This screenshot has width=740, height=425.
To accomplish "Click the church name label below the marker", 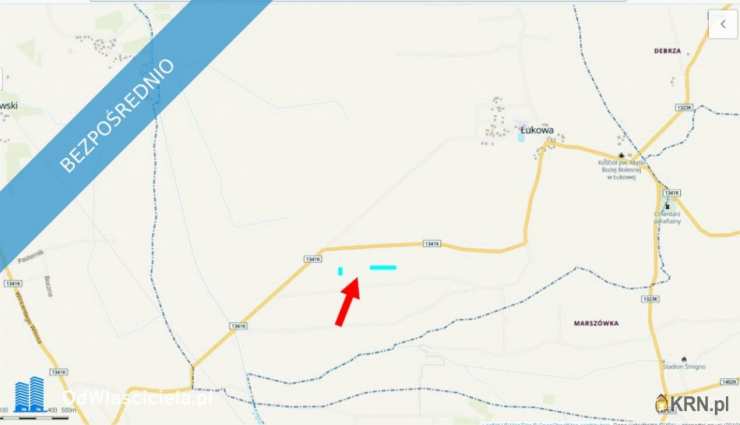I will click(621, 170).
